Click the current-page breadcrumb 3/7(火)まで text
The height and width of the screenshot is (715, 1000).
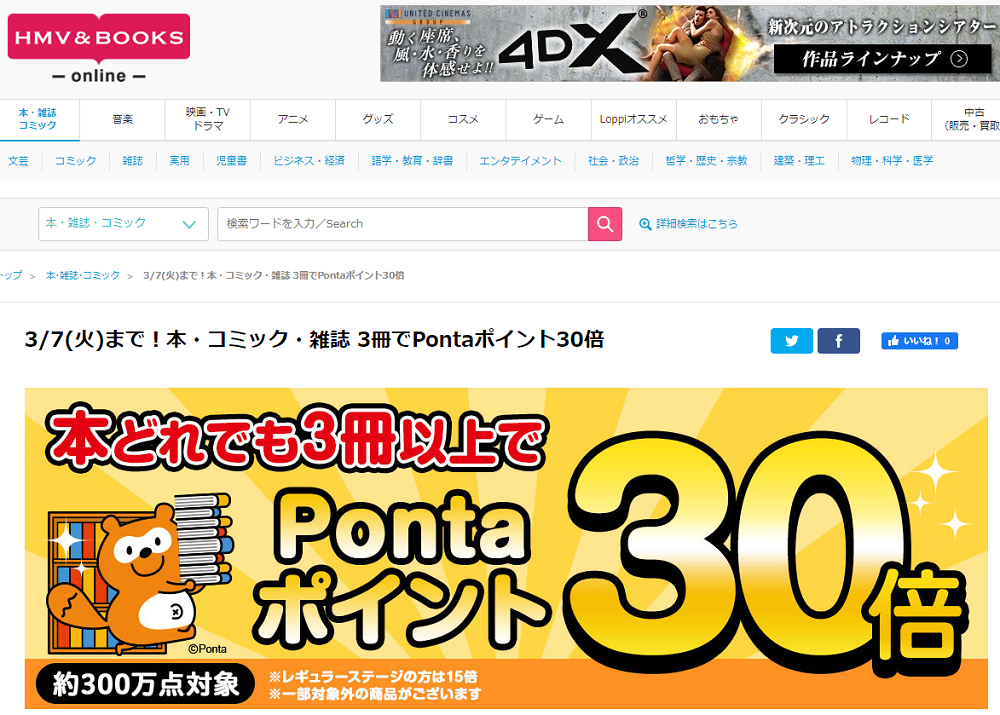click(x=274, y=276)
